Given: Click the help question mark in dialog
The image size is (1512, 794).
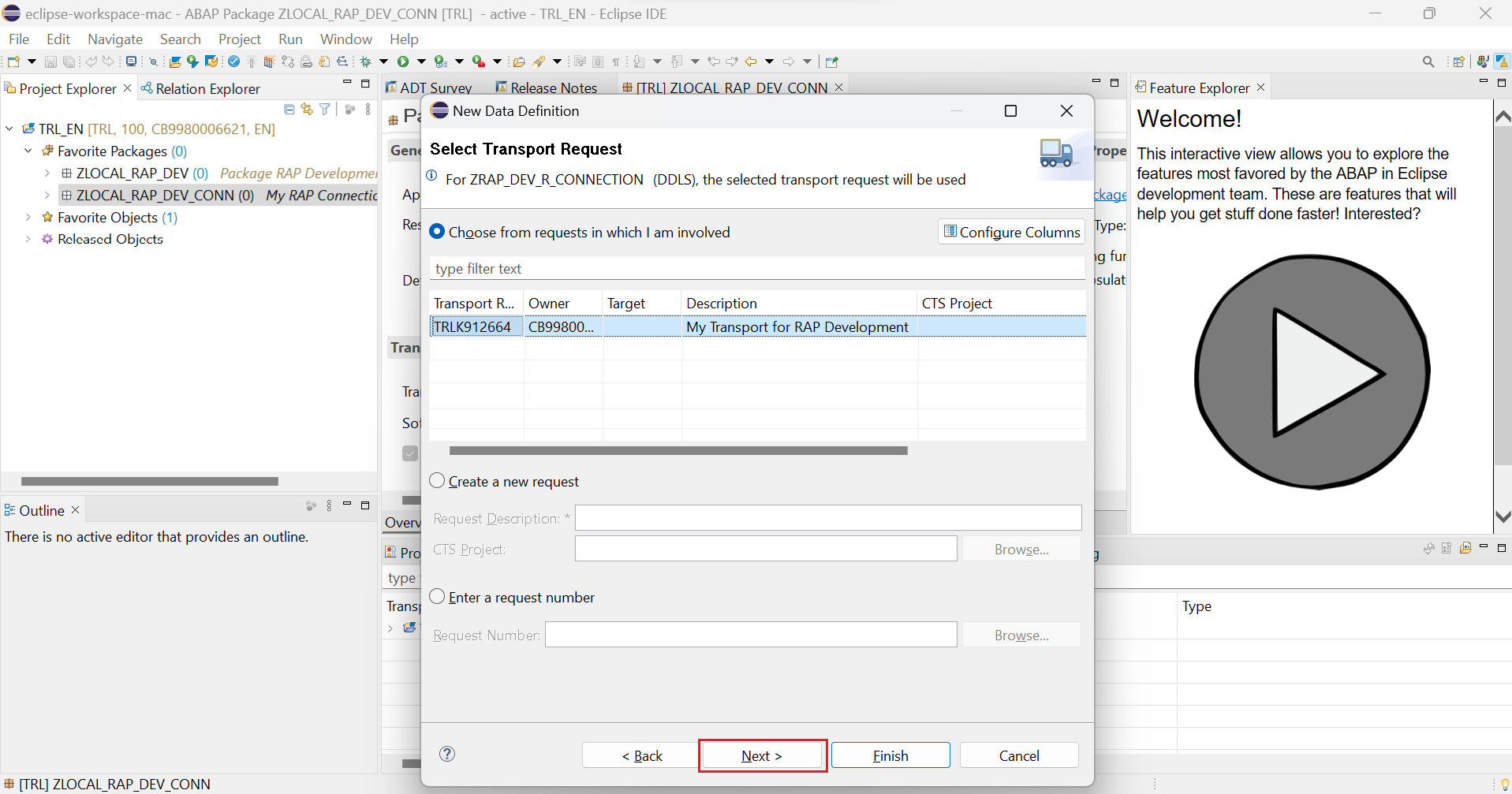Looking at the screenshot, I should pos(447,754).
